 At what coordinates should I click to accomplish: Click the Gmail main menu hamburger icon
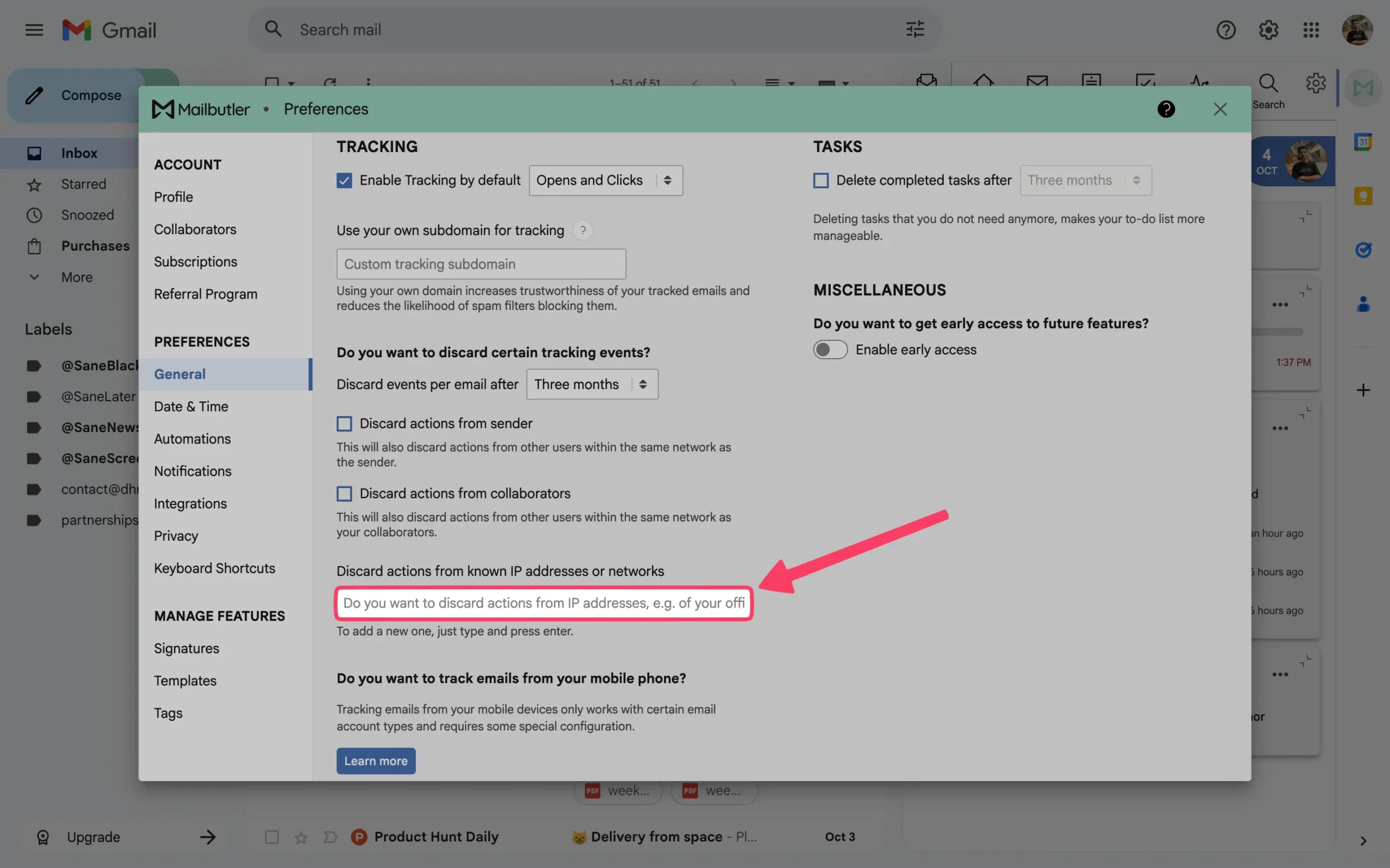(34, 30)
